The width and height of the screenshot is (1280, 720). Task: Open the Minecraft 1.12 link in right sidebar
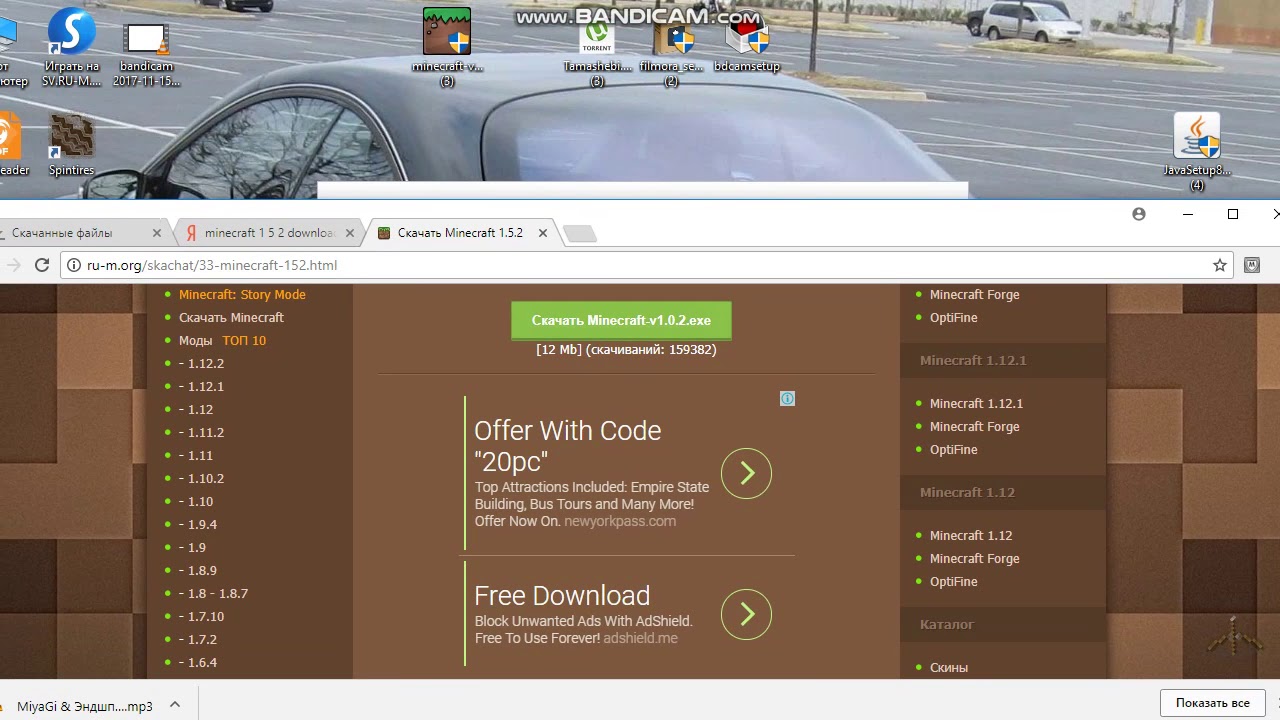click(x=971, y=535)
